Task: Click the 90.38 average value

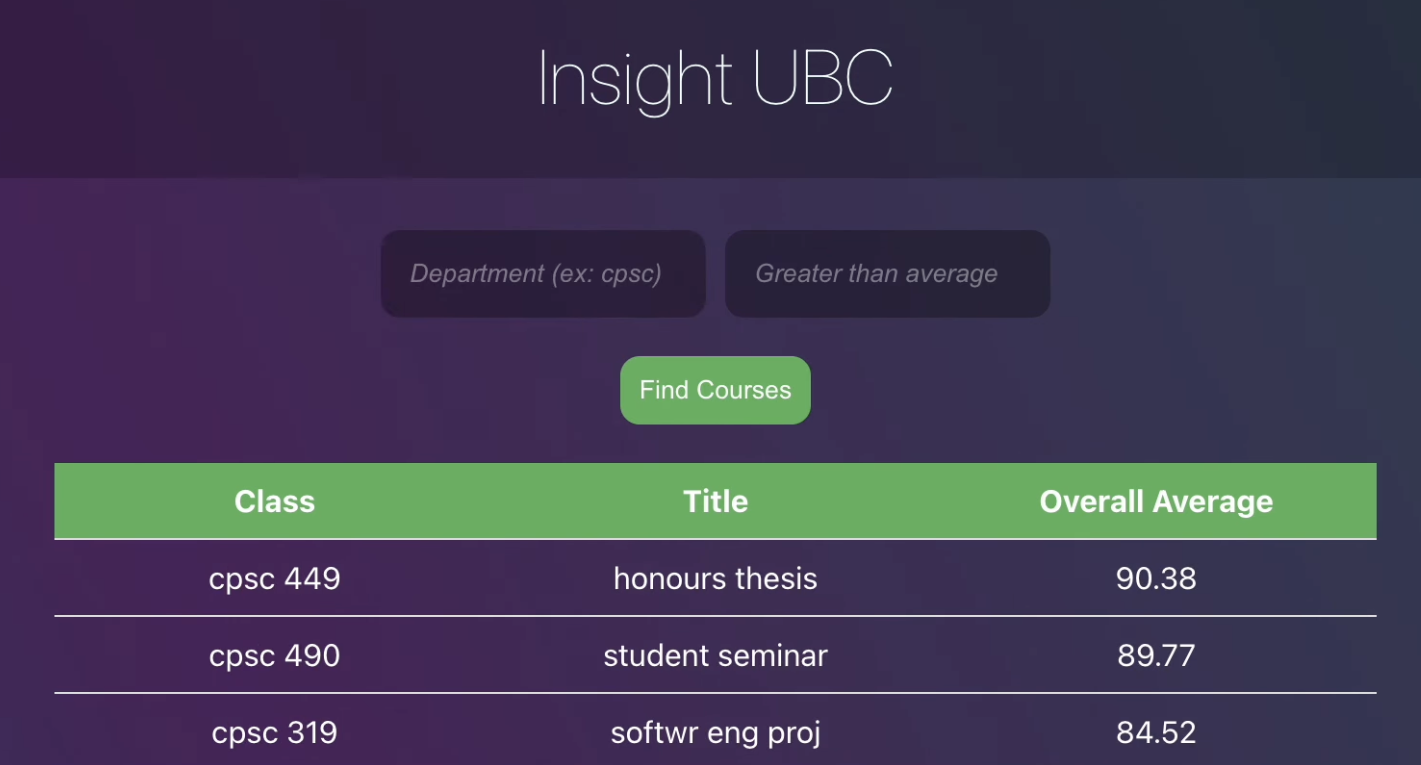Action: point(1156,578)
